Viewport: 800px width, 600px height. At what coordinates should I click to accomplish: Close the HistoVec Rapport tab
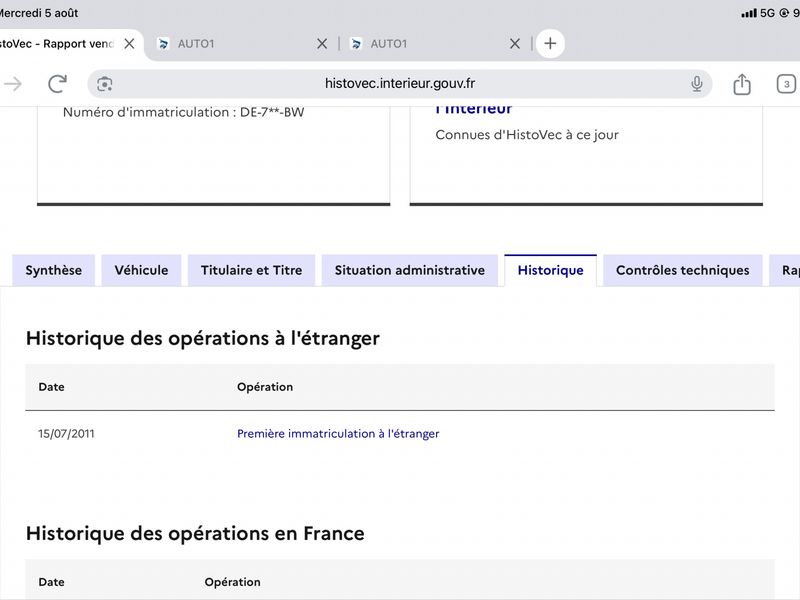pos(130,44)
